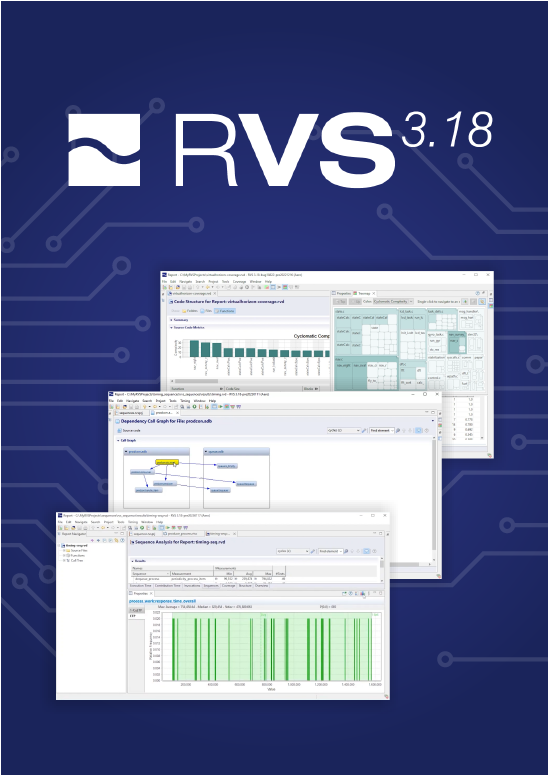The height and width of the screenshot is (775, 548).
Task: Click the yellow highlighted node in prodcon.adb
Action: click(x=166, y=463)
